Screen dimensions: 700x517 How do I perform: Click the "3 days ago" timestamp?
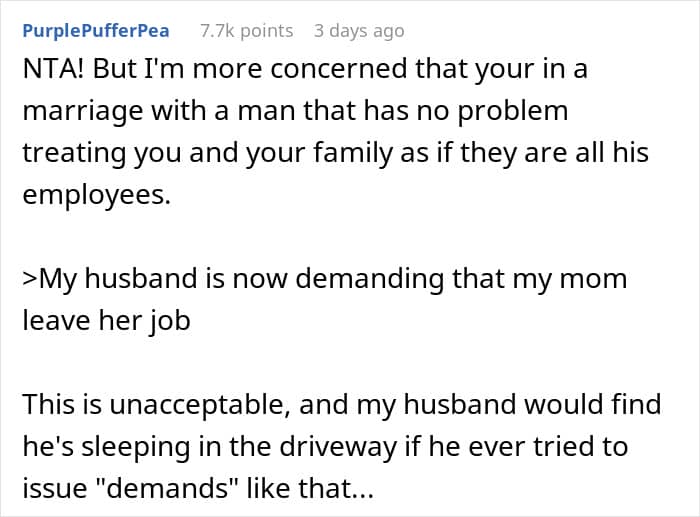coord(359,31)
